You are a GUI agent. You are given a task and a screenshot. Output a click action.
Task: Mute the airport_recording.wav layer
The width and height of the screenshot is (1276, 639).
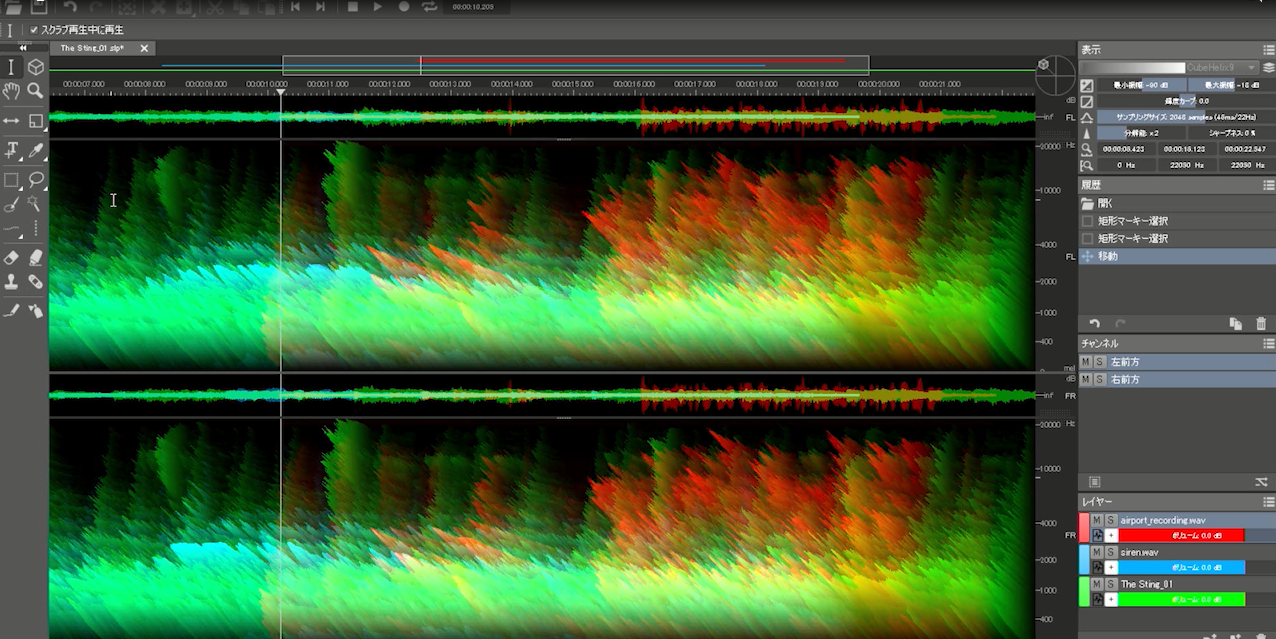(x=1097, y=520)
